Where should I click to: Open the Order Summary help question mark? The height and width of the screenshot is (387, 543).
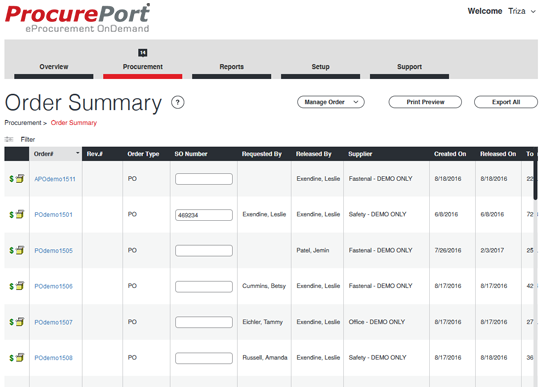tap(178, 102)
